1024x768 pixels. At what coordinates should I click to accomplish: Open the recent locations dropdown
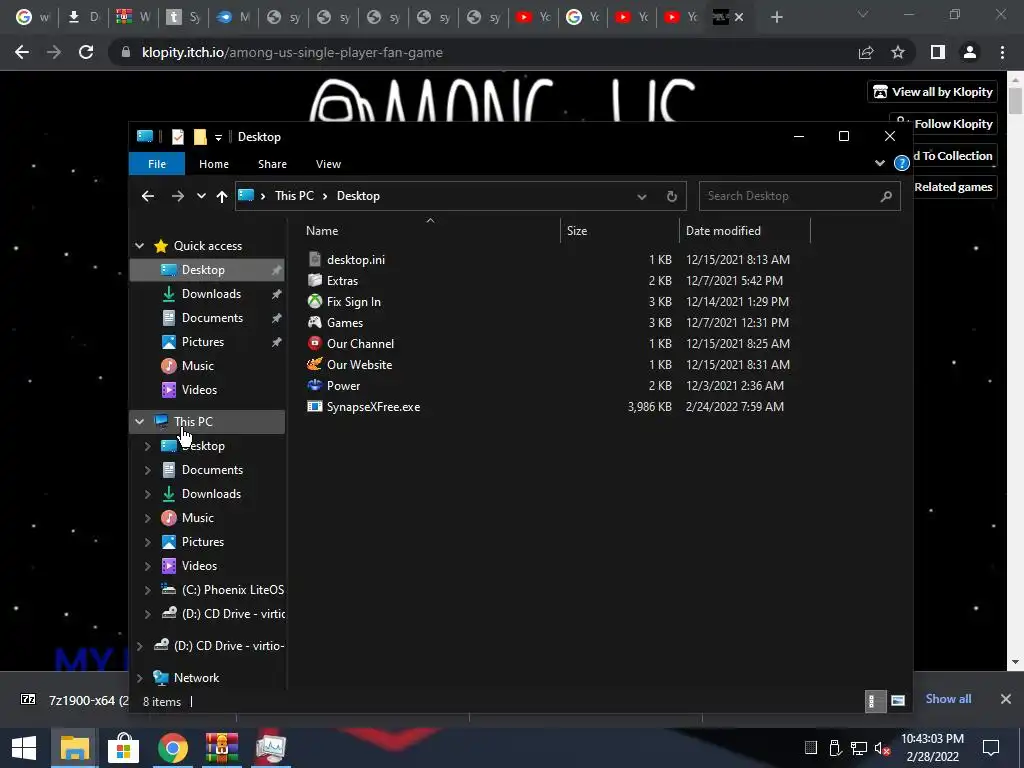201,196
